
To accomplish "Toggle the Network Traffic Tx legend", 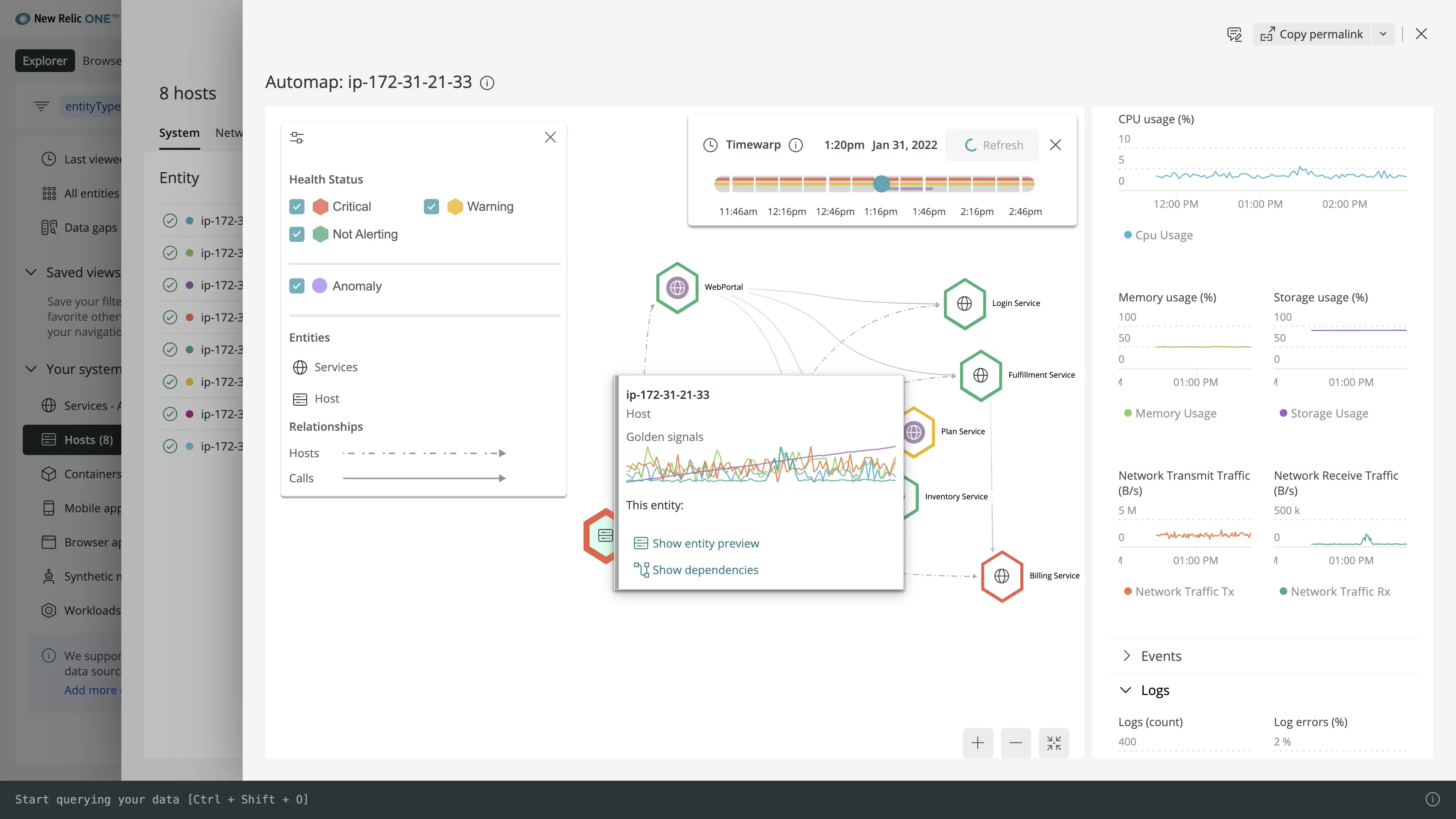I will [x=1178, y=592].
